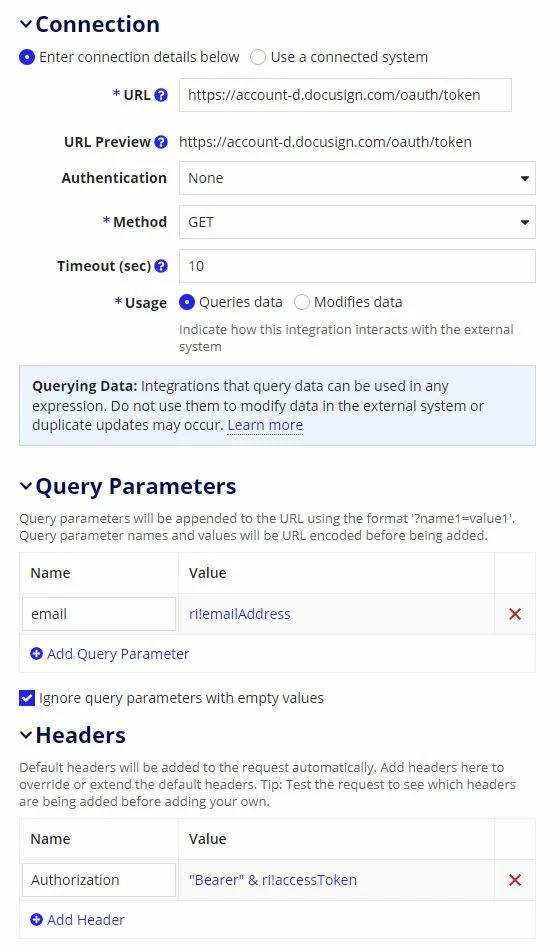Collapse the Headers section chevron
Screen dimensions: 557x950
click(25, 735)
